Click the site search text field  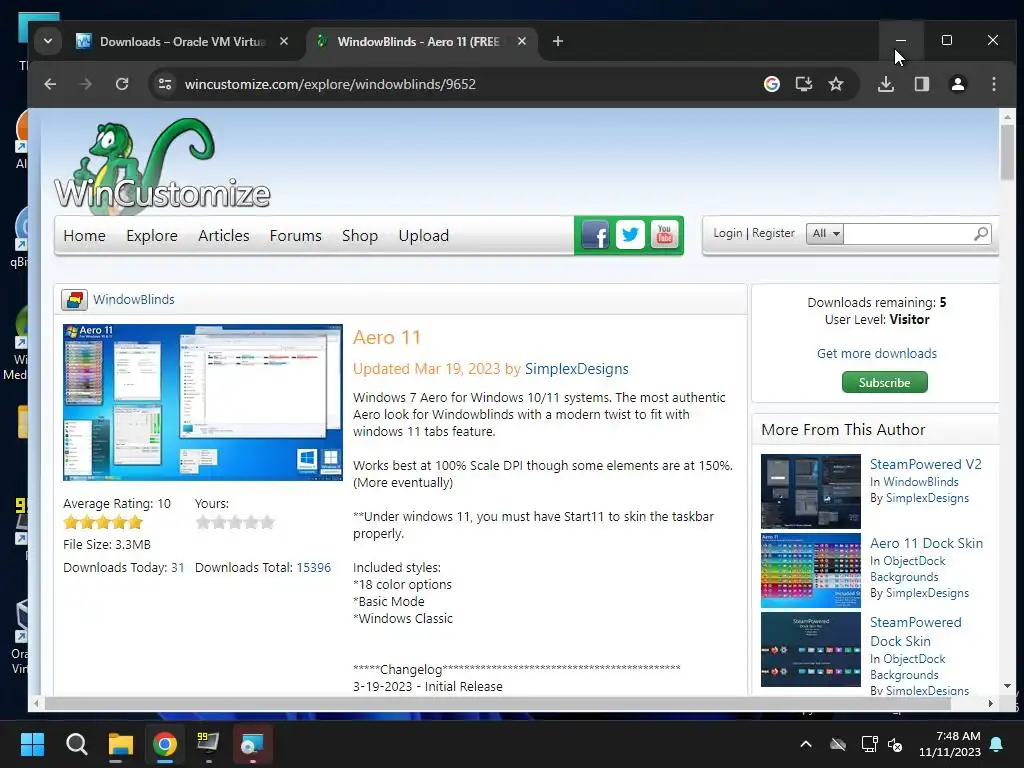coord(906,234)
